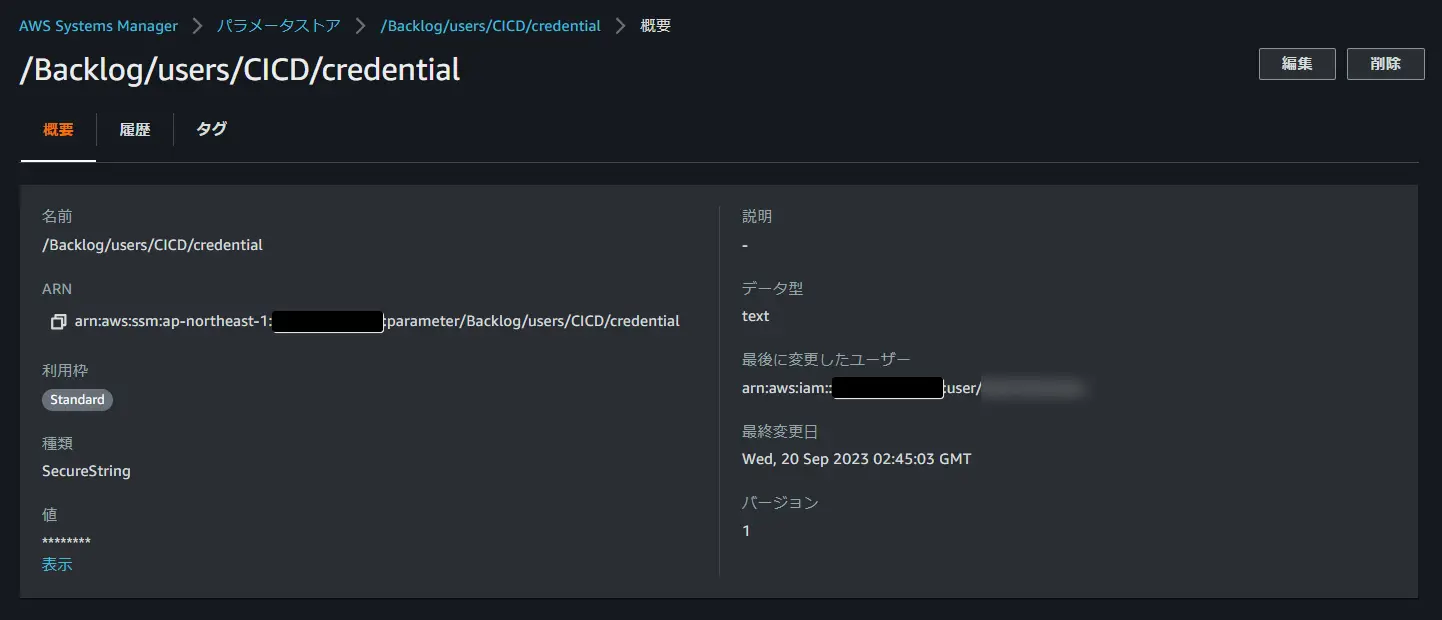Click the last modified date Wed, 20 Sep 2023
The image size is (1442, 620).
[x=857, y=459]
